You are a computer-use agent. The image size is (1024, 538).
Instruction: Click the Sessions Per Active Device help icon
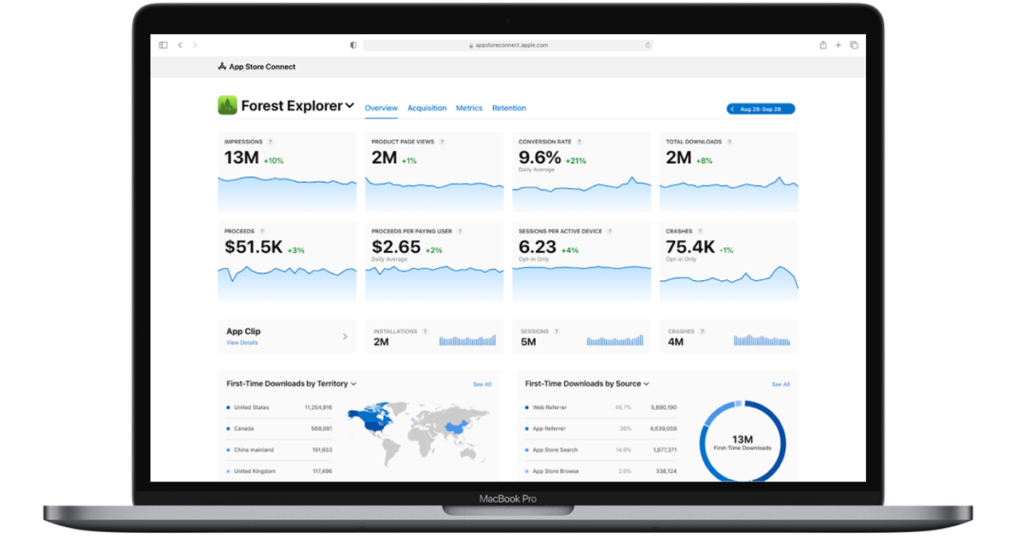(610, 231)
